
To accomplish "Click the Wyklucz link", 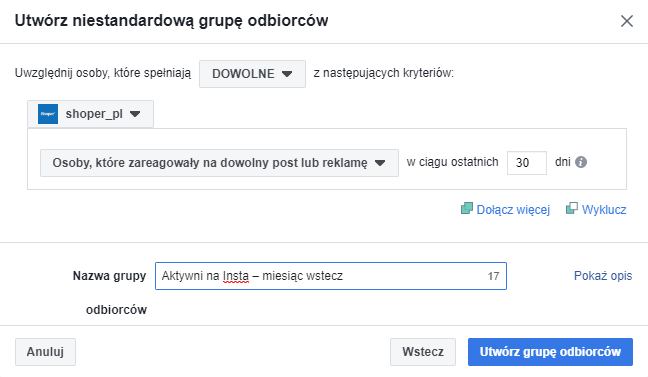I will (x=604, y=210).
